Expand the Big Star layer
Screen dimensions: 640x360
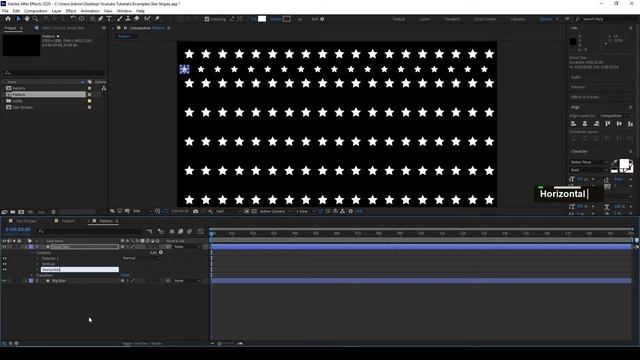26,281
